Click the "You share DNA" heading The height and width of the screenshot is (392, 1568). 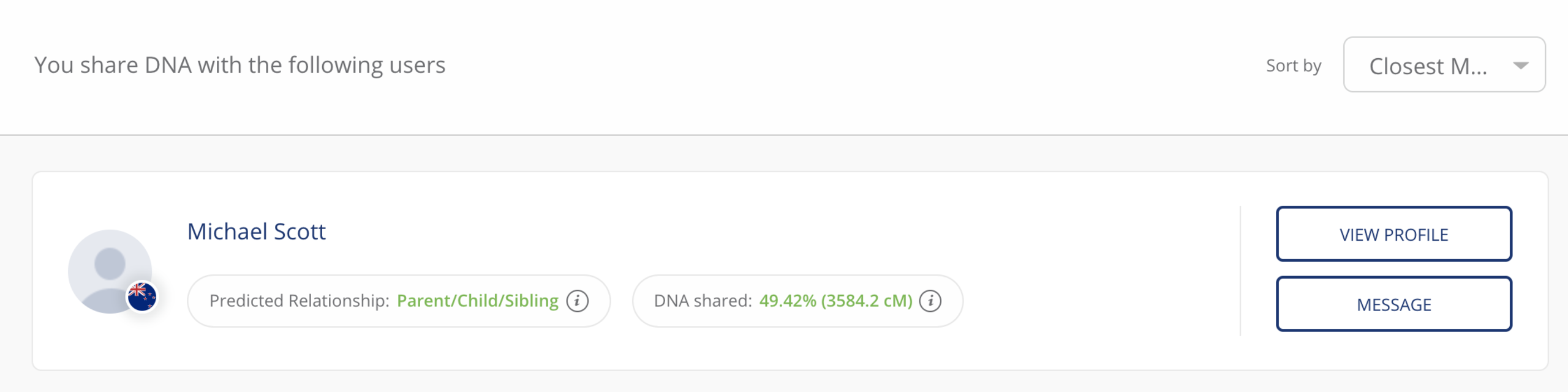tap(239, 65)
